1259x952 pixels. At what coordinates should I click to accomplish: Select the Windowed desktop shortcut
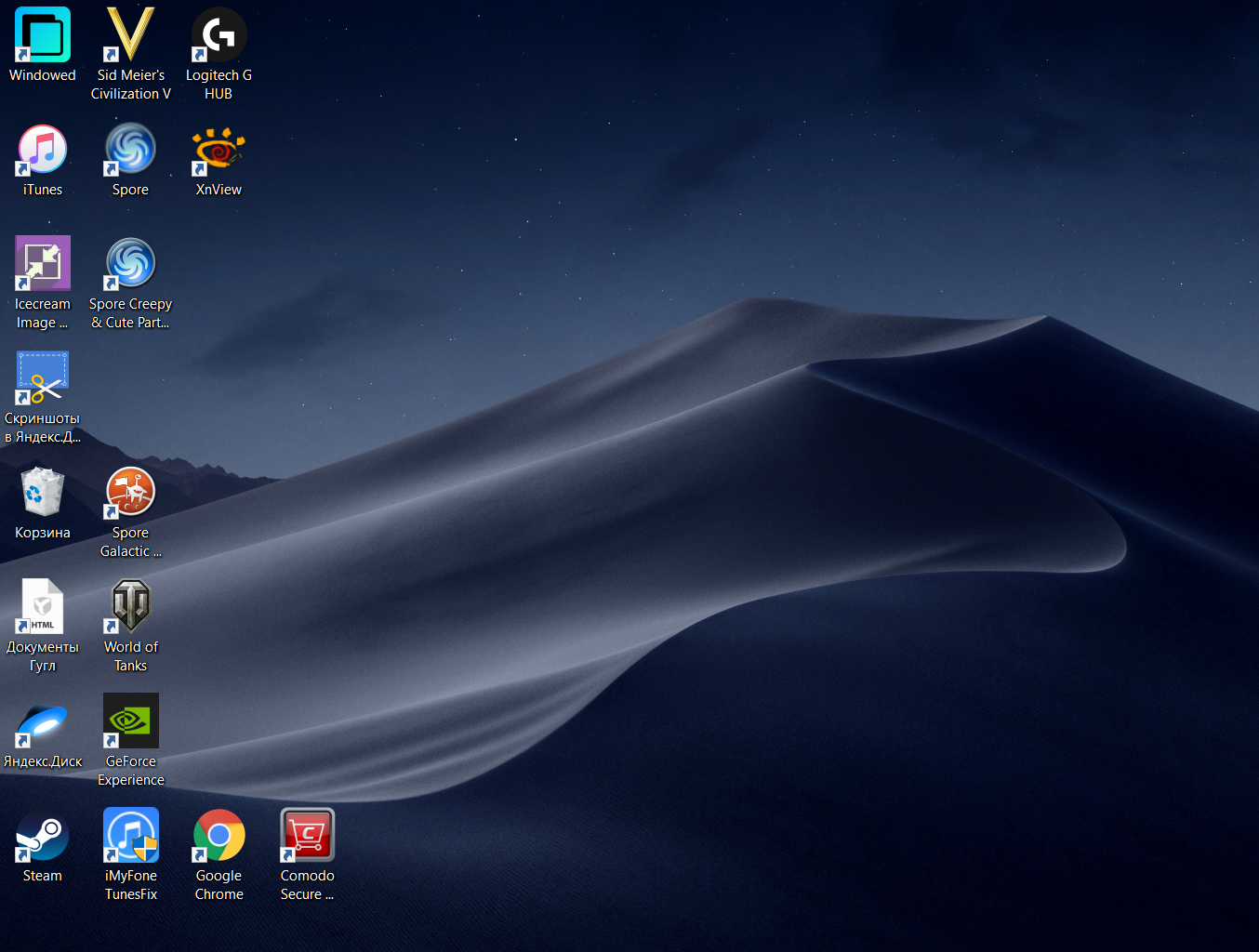tap(43, 35)
